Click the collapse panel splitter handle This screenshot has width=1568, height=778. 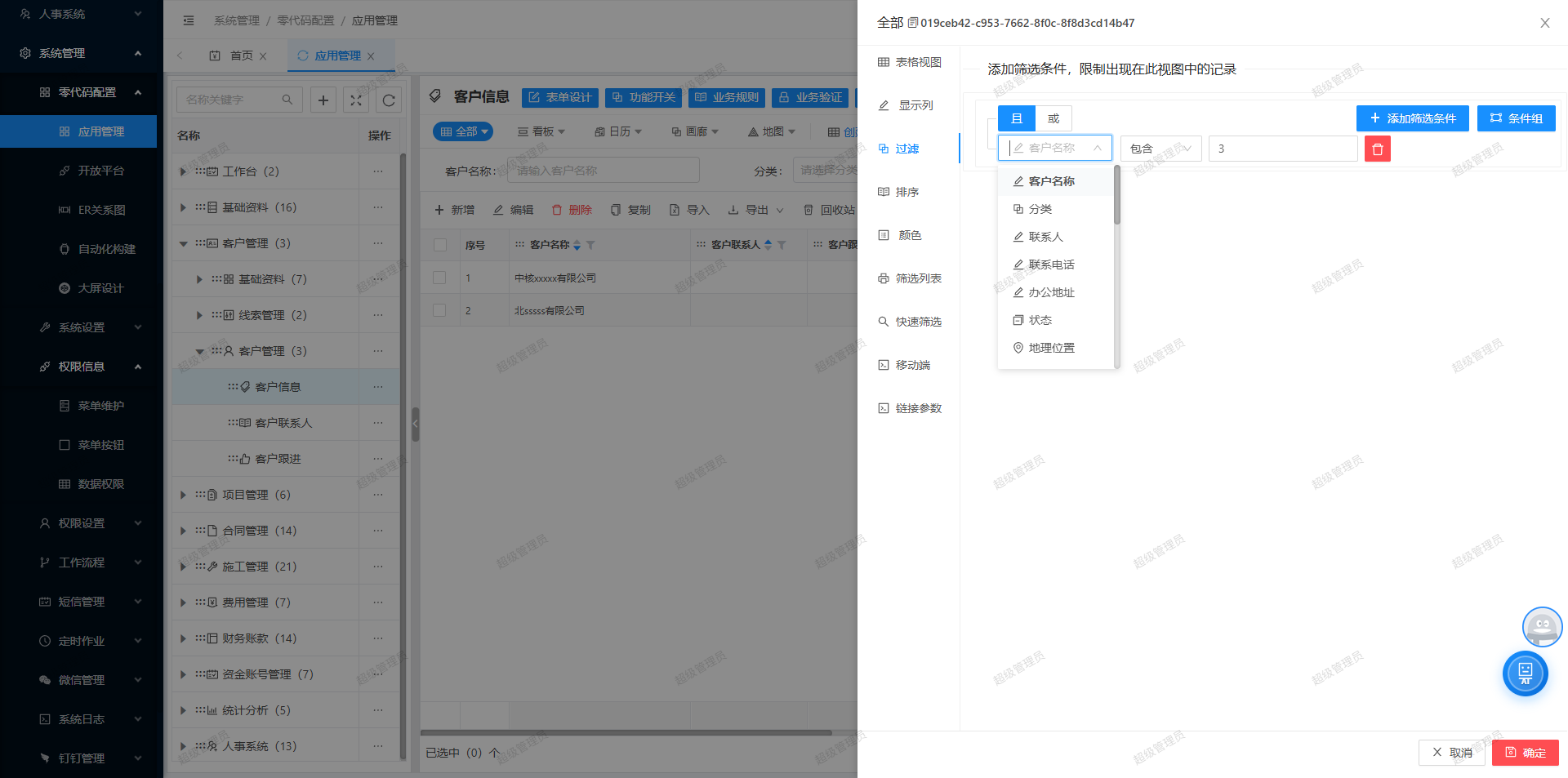point(415,424)
